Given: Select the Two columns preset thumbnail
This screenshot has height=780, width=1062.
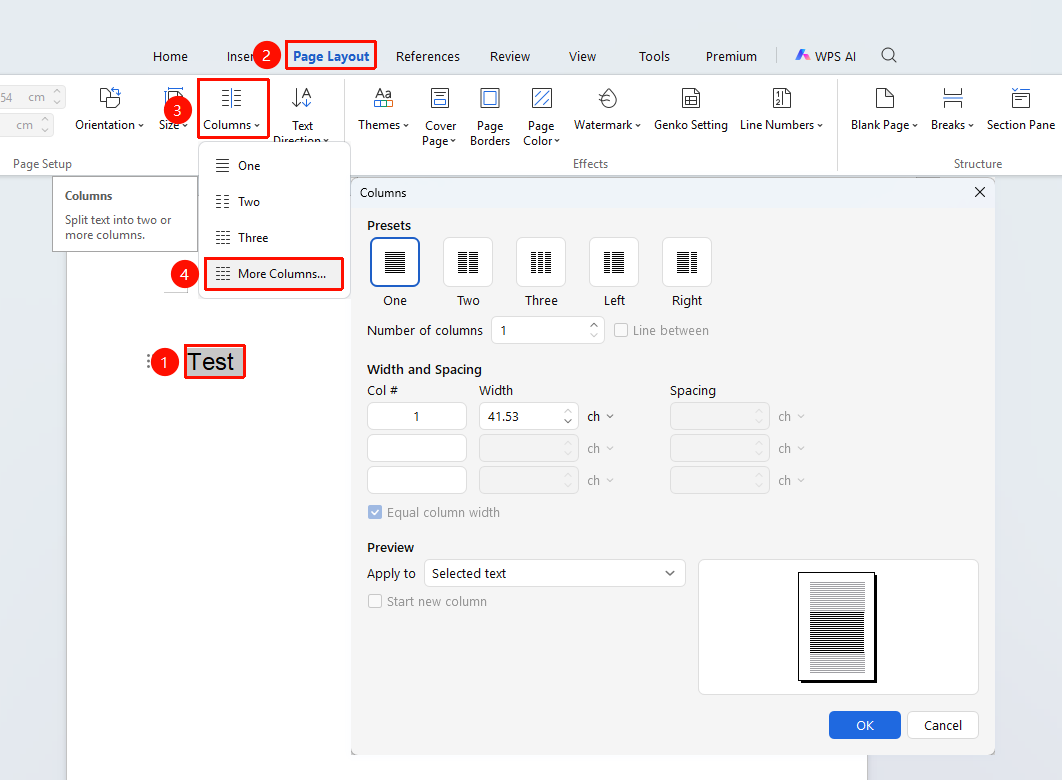Looking at the screenshot, I should [x=468, y=262].
